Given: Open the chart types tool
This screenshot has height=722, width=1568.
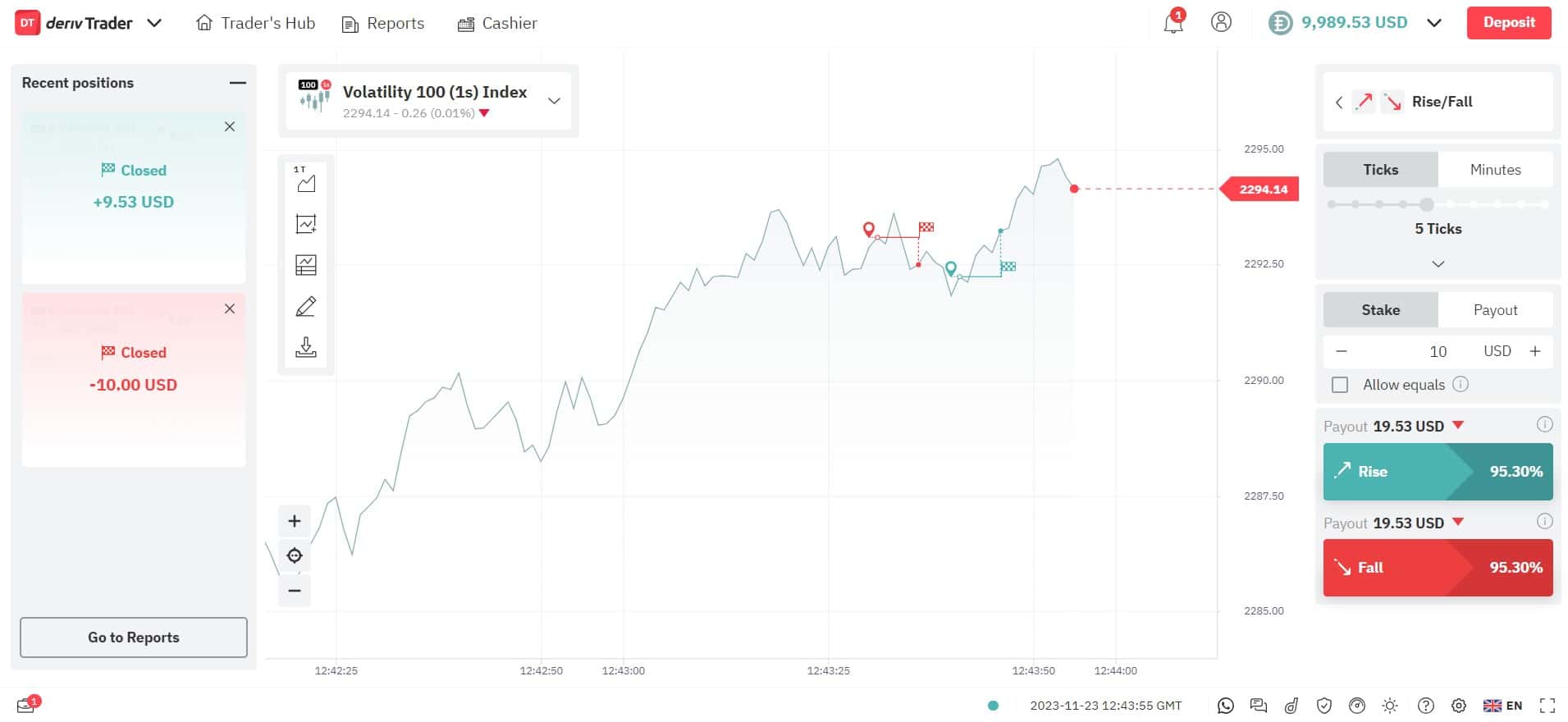Looking at the screenshot, I should (305, 183).
